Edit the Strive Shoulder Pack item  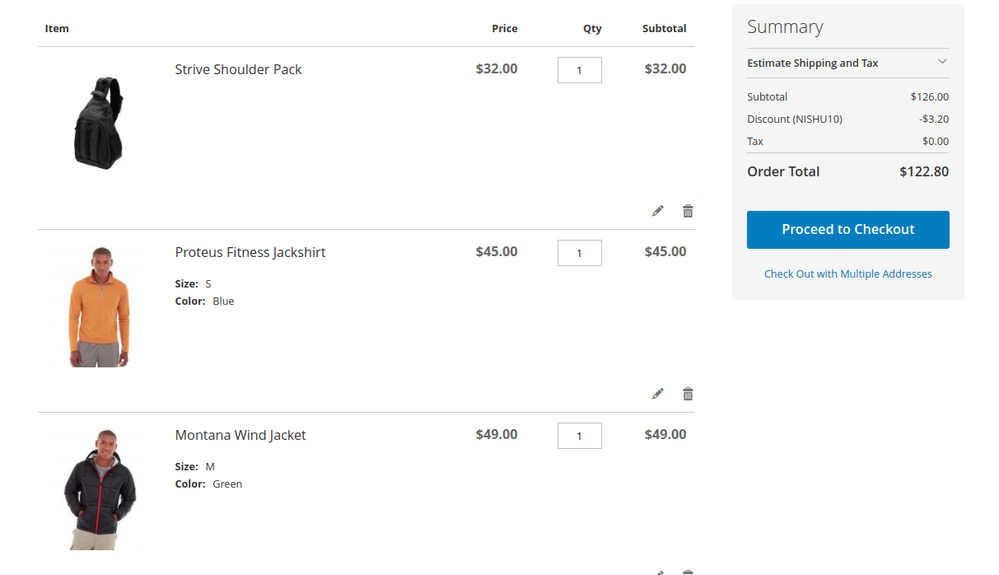[x=657, y=211]
